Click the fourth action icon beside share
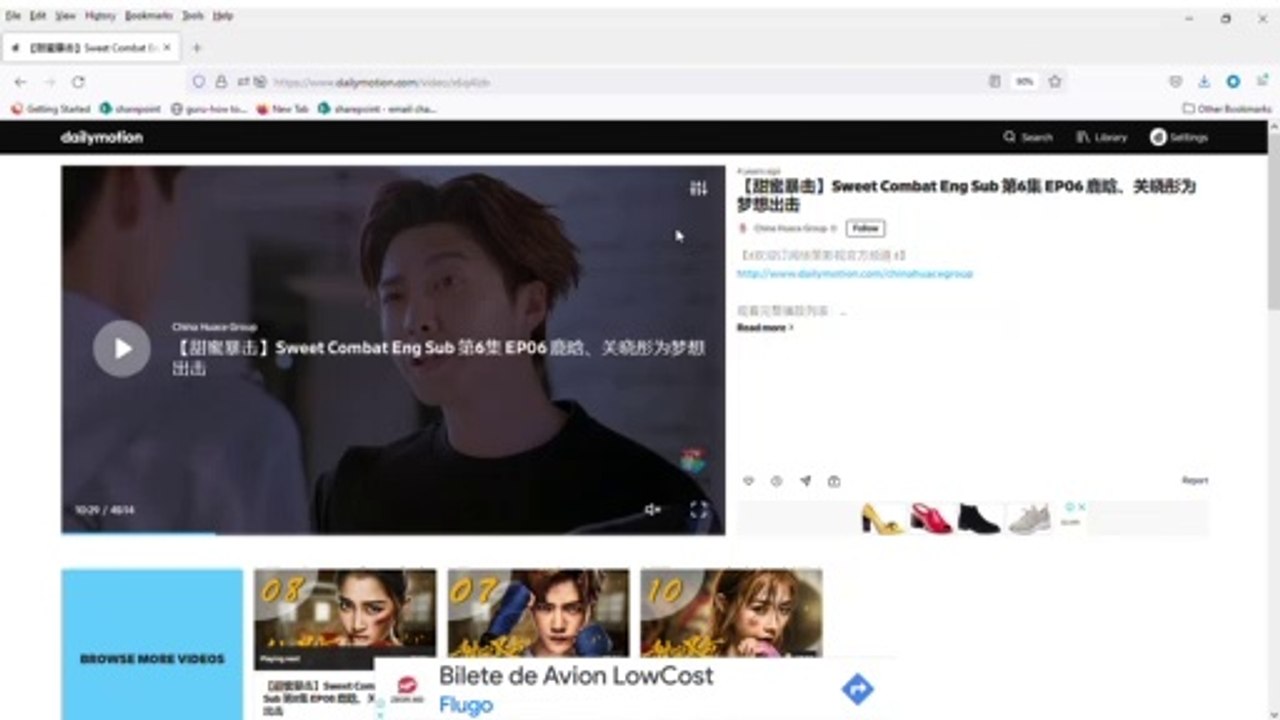This screenshot has height=720, width=1280. 834,481
